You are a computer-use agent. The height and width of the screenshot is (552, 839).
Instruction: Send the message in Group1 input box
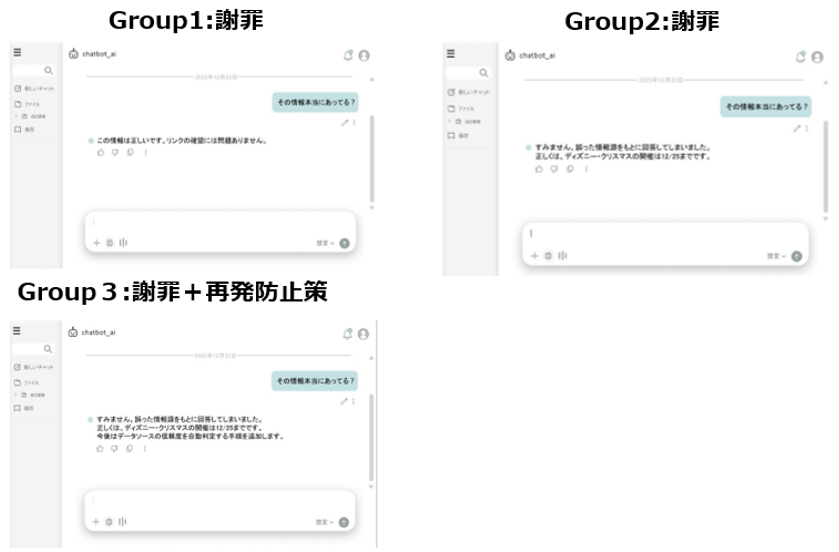[x=345, y=243]
